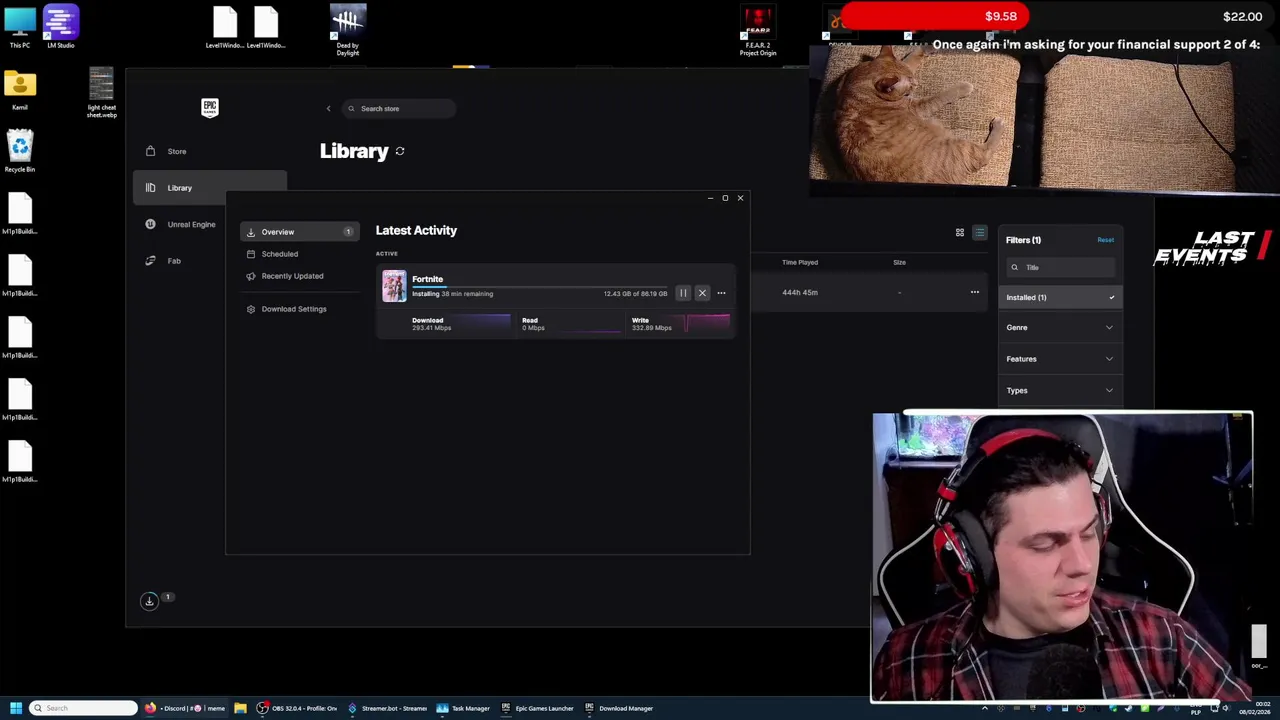Image resolution: width=1280 pixels, height=720 pixels.
Task: Click the Epic Games logo
Action: (x=210, y=108)
